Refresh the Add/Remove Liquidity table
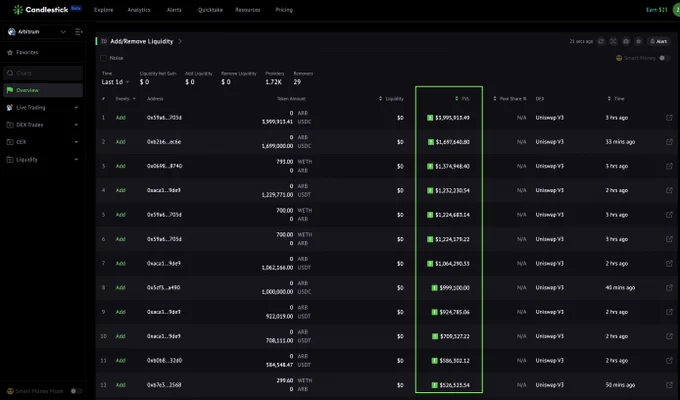The image size is (680, 400). [601, 41]
